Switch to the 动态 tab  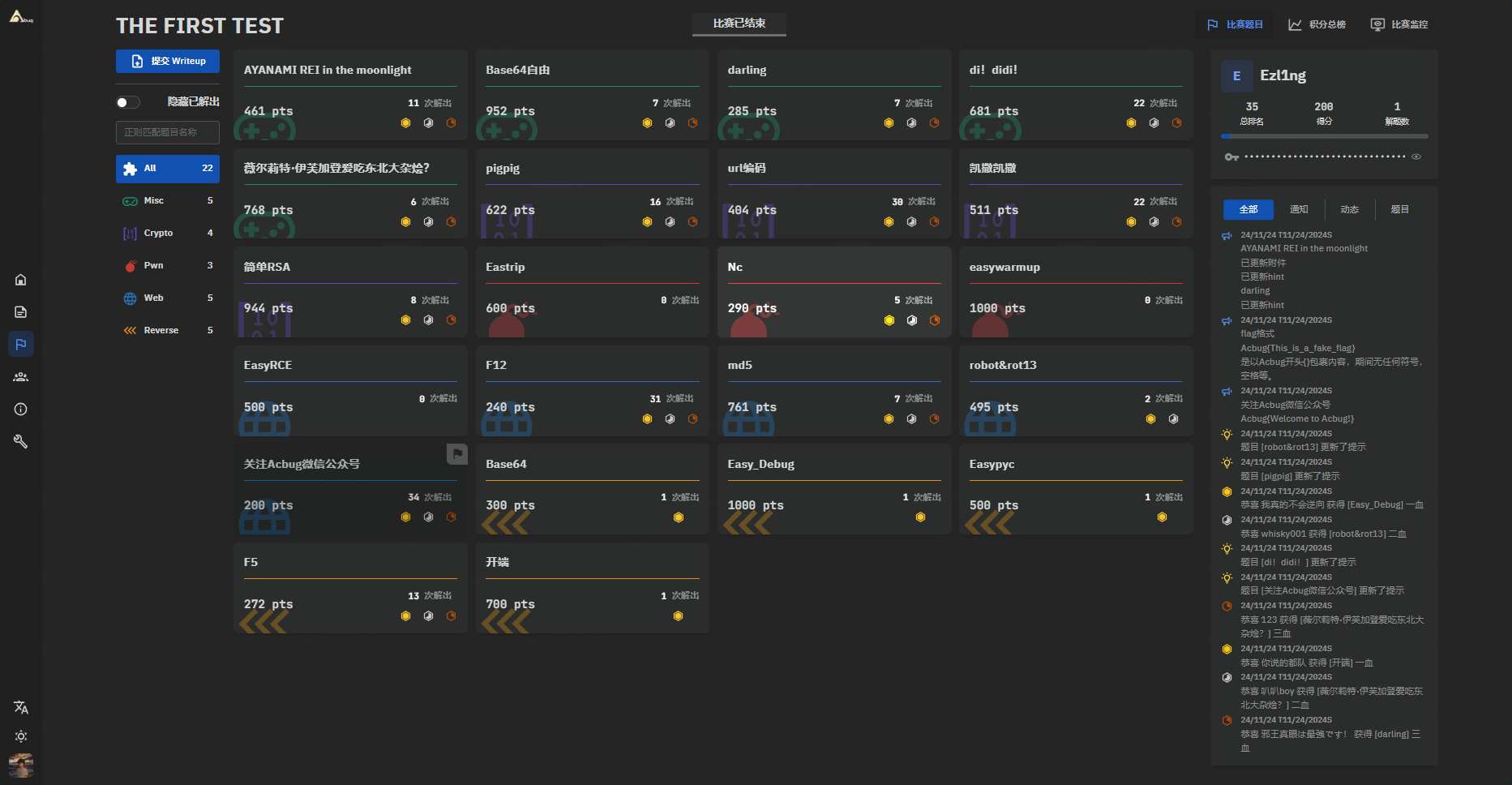click(1349, 210)
